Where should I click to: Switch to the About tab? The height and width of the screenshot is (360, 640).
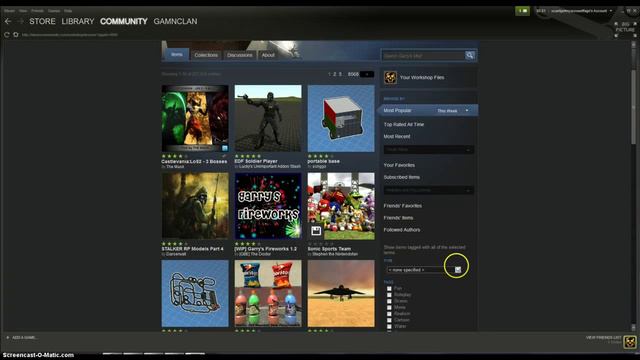point(268,55)
